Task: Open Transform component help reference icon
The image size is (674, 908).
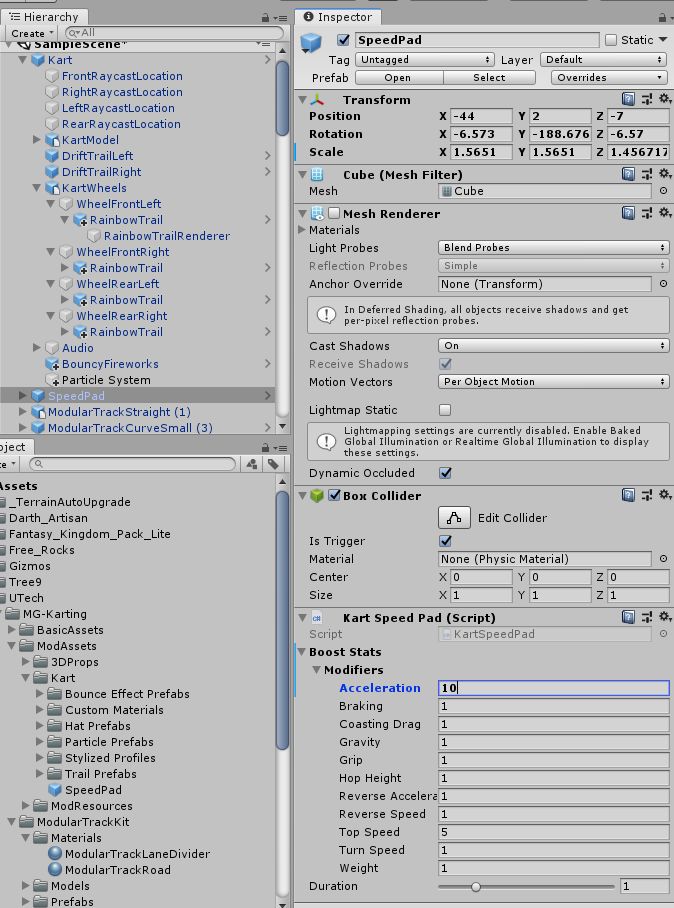Action: point(628,100)
